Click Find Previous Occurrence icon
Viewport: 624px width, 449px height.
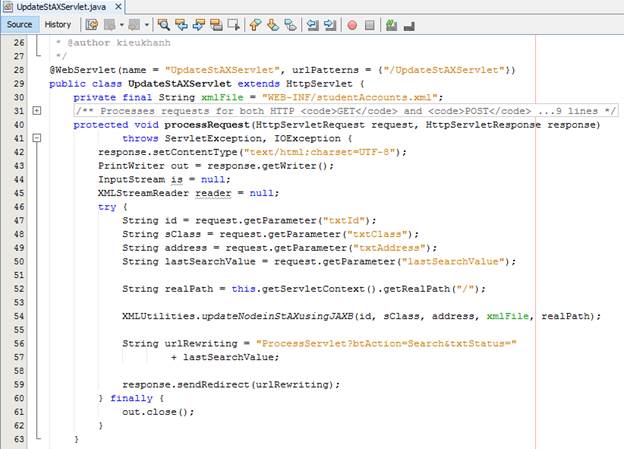coord(181,25)
